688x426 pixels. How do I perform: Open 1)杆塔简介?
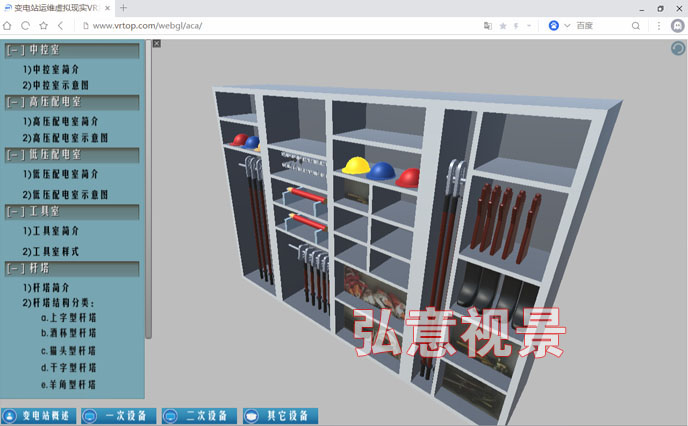[x=46, y=288]
